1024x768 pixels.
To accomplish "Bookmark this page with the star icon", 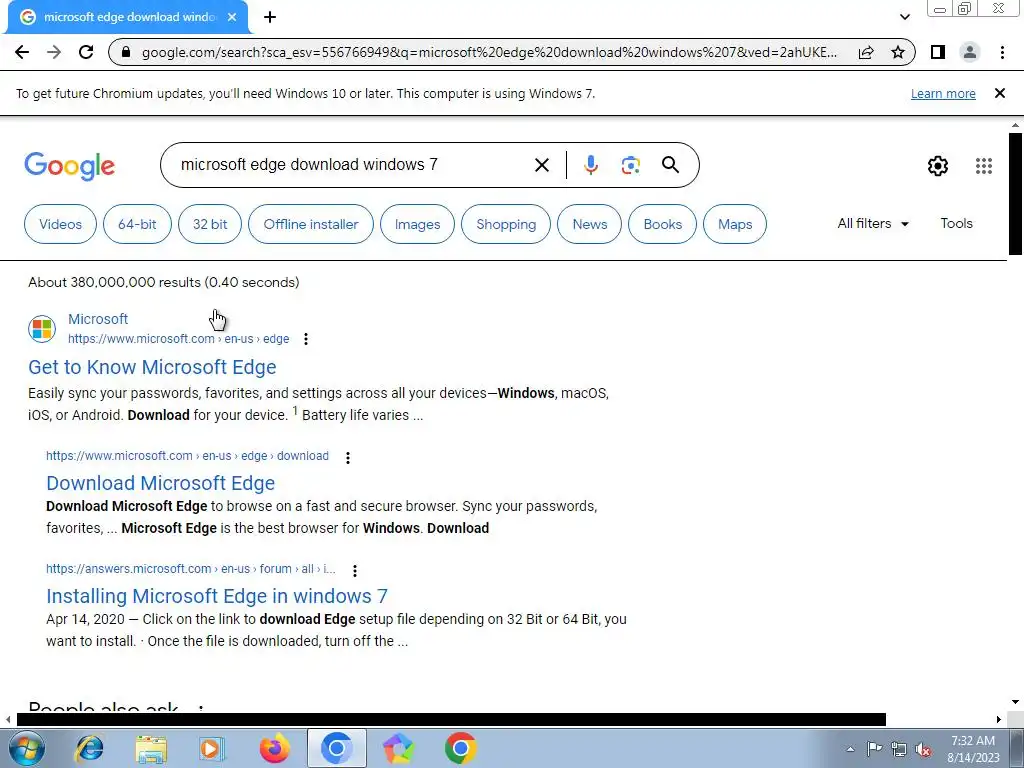I will pos(898,52).
